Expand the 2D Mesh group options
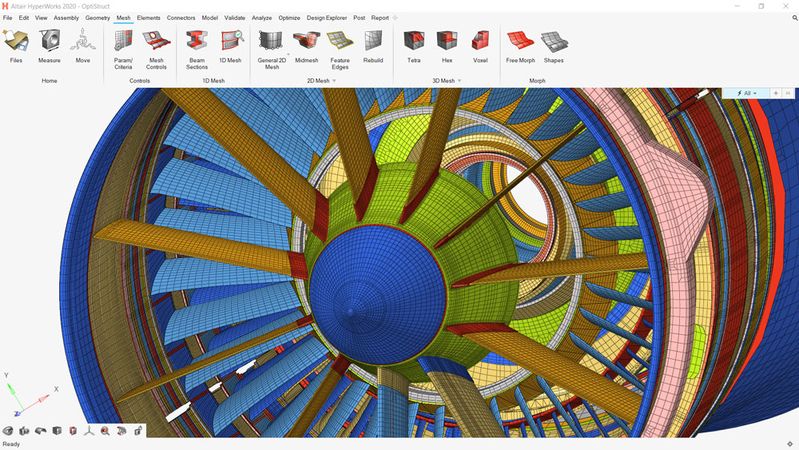 coord(334,80)
